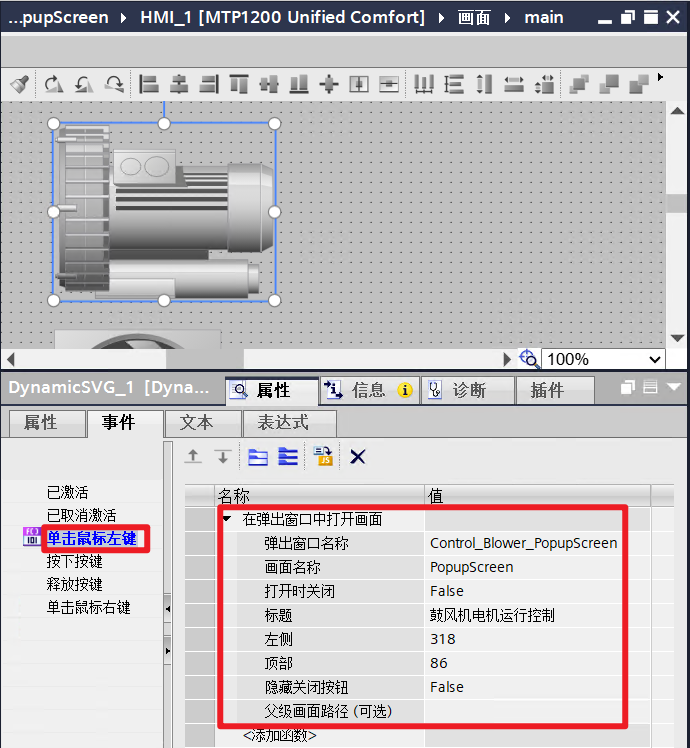Distribute objects vertically evenly

[x=454, y=84]
